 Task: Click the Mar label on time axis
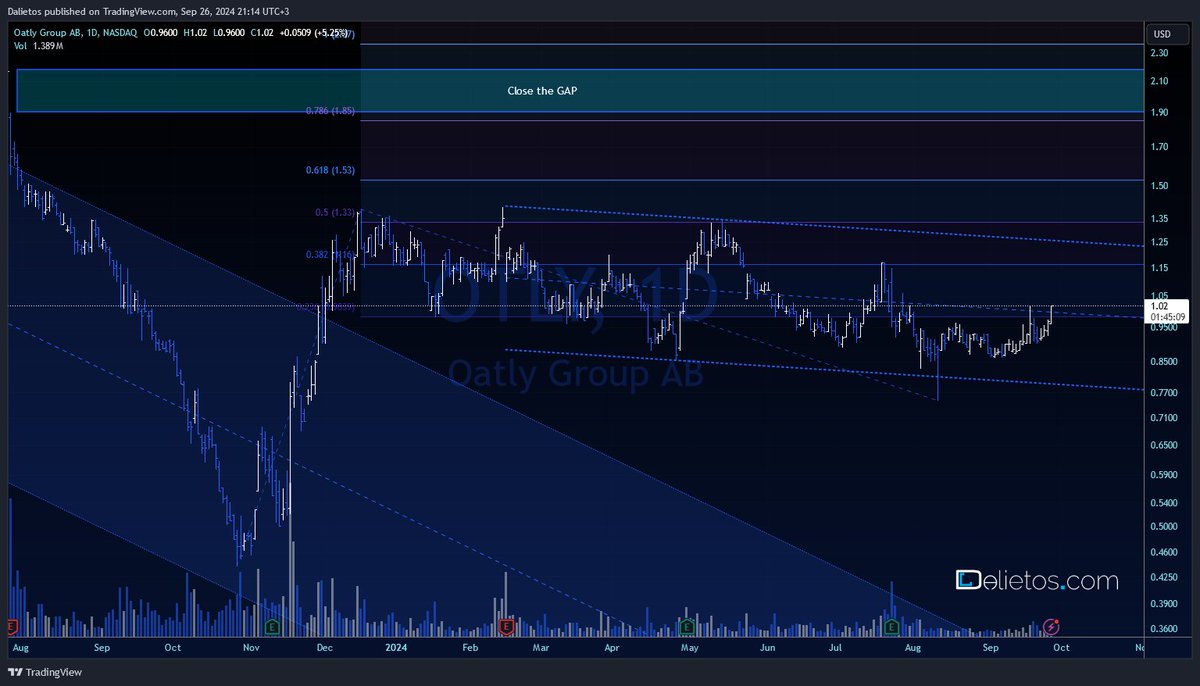click(541, 648)
